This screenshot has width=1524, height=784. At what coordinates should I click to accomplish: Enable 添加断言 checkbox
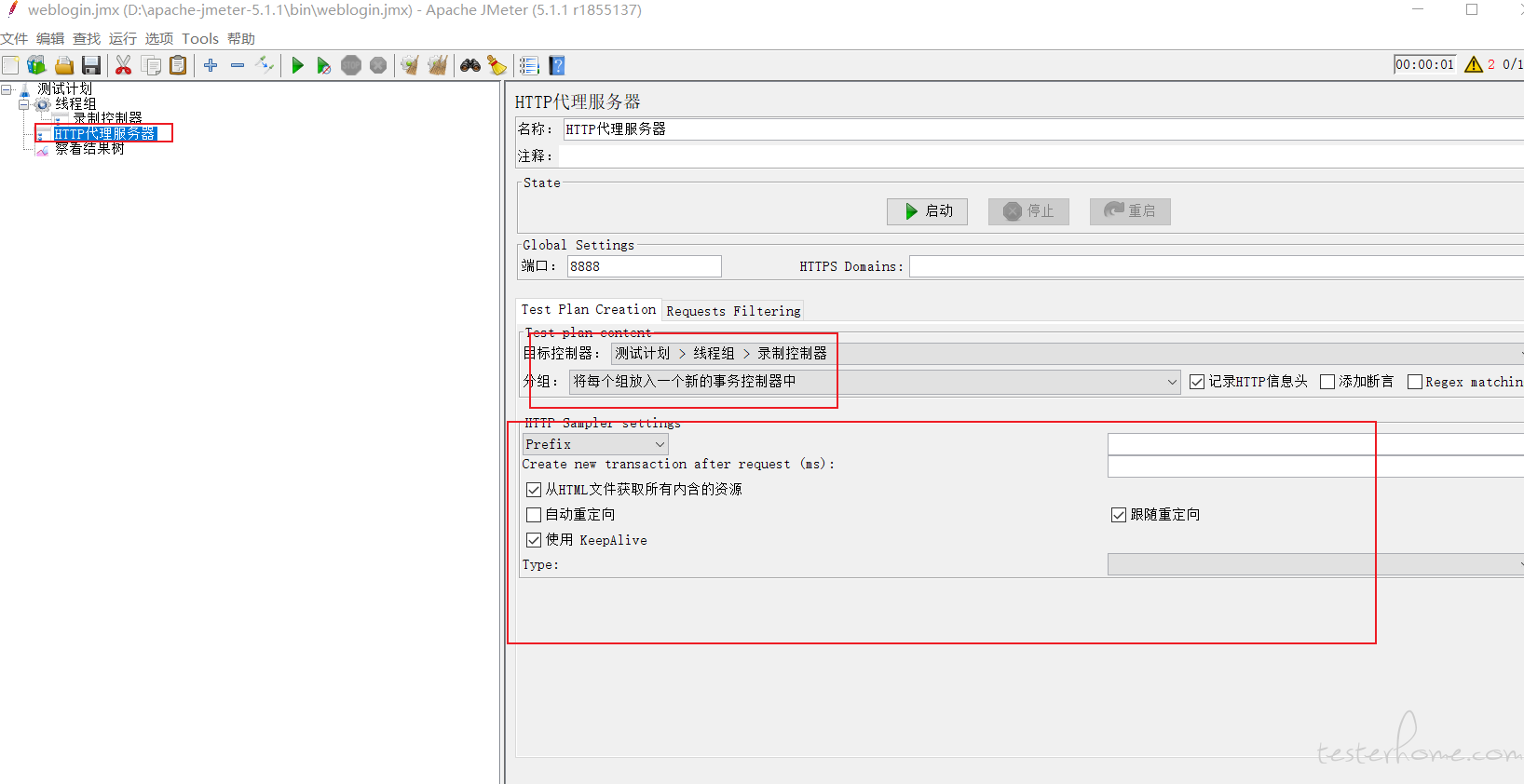click(1327, 382)
